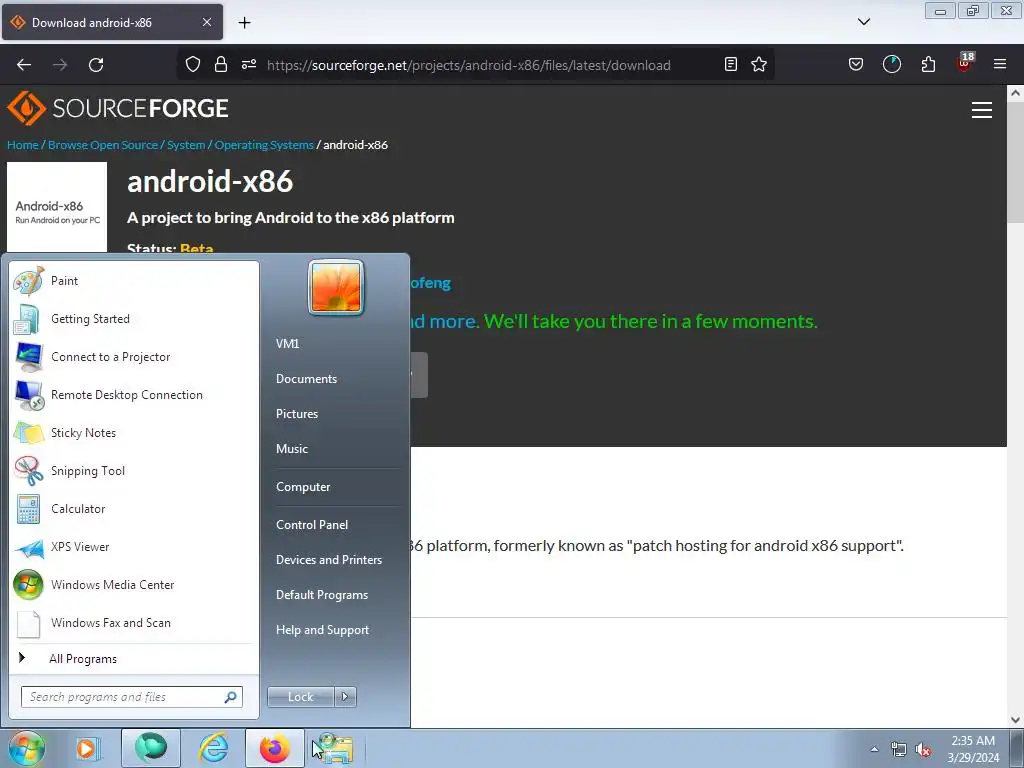Viewport: 1024px width, 768px height.
Task: Open Windows Media Center
Action: click(x=133, y=584)
